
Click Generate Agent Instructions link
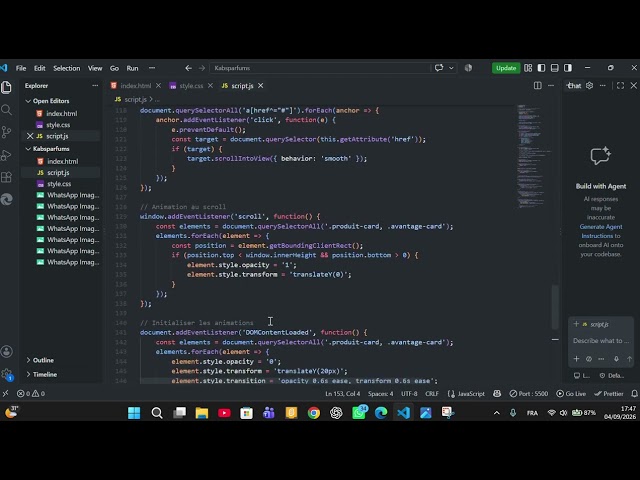point(600,231)
